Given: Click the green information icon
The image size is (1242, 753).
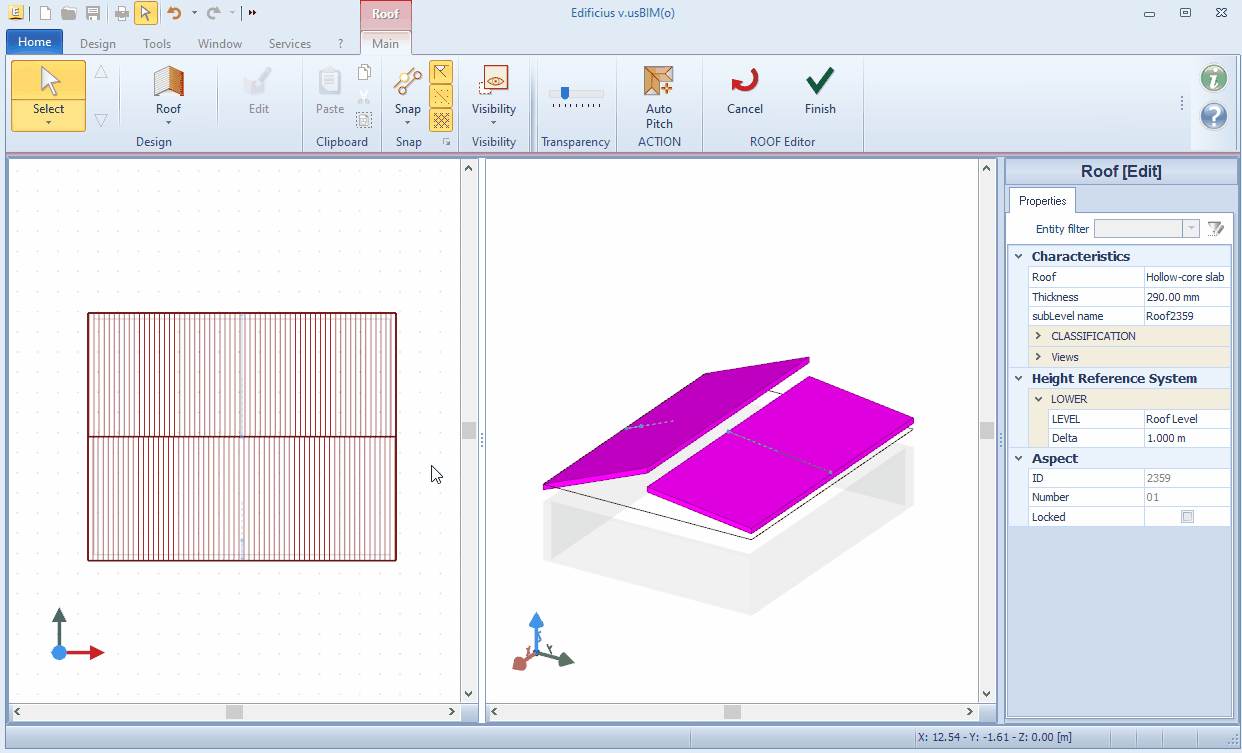Looking at the screenshot, I should [x=1213, y=78].
